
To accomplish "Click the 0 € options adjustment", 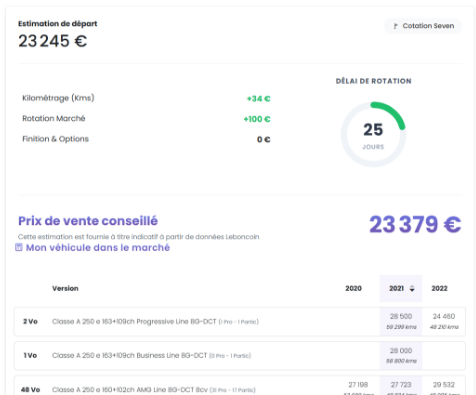I will (263, 139).
